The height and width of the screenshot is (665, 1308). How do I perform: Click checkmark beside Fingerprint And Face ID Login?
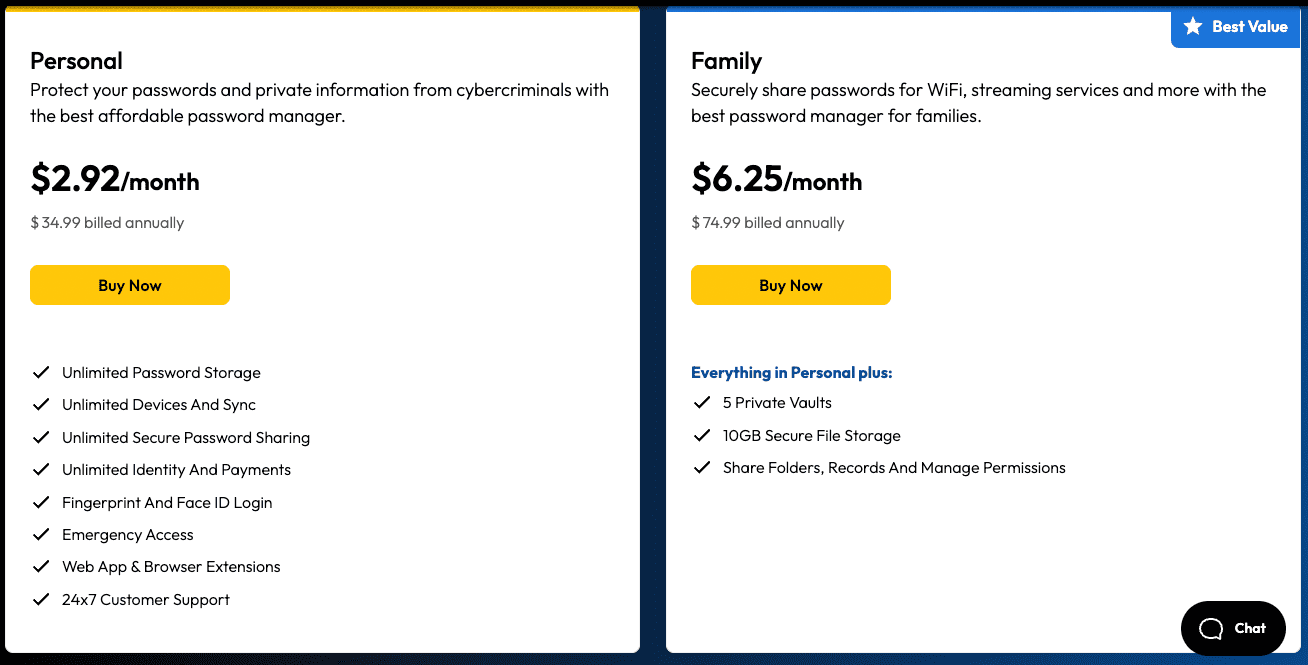click(x=41, y=502)
